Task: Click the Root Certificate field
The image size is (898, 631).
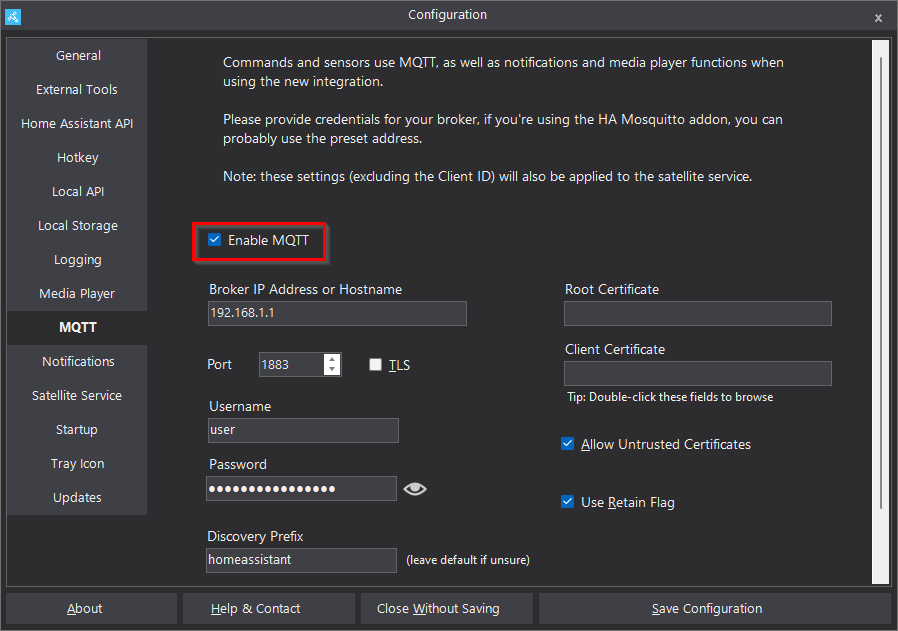Action: click(x=698, y=313)
